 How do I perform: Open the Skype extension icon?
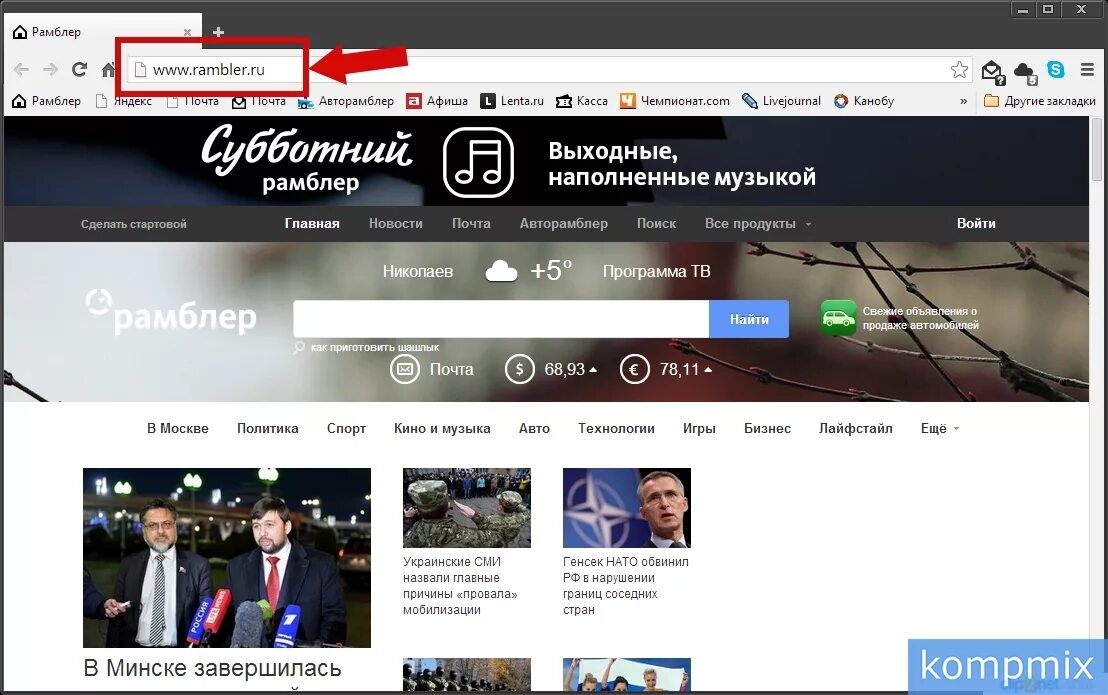(x=1056, y=69)
